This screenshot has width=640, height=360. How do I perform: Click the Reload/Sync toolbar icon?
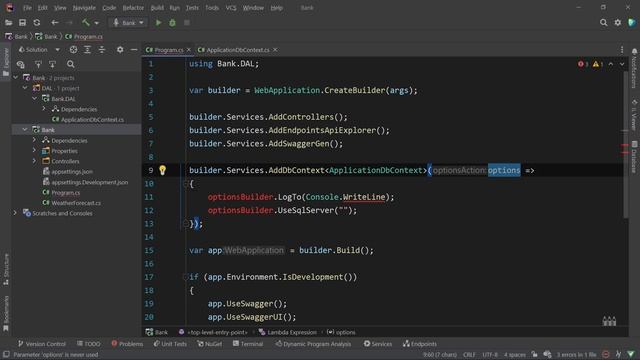pos(37,23)
